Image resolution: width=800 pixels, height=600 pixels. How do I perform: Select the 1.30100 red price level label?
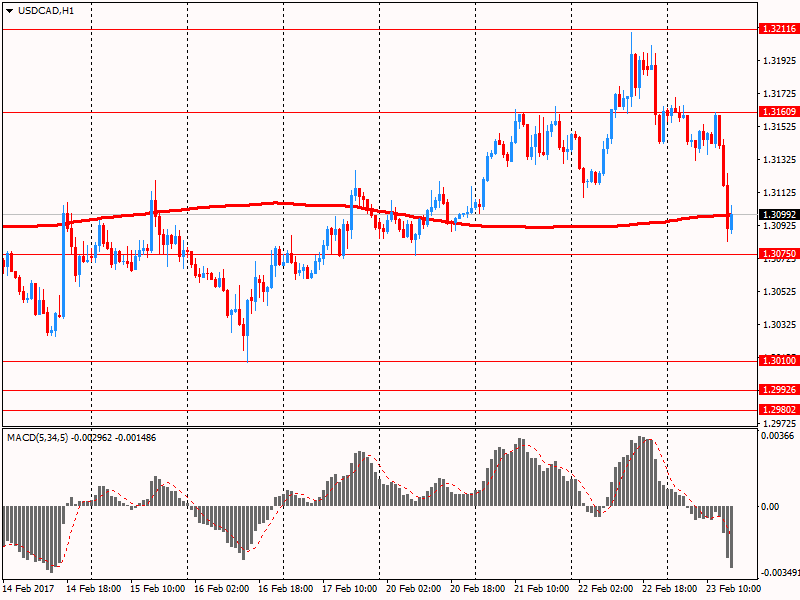tap(779, 361)
